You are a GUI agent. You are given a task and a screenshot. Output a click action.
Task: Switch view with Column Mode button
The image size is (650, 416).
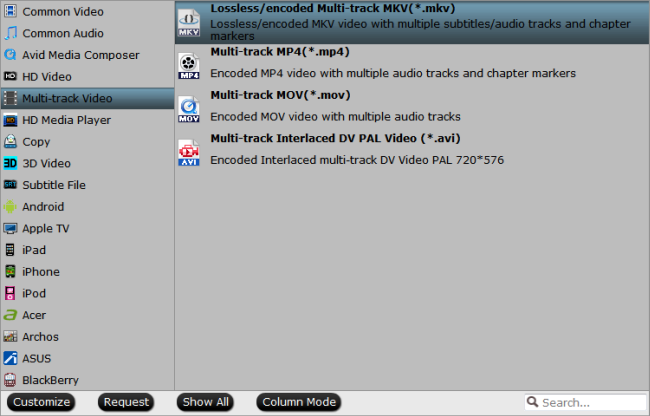[299, 402]
